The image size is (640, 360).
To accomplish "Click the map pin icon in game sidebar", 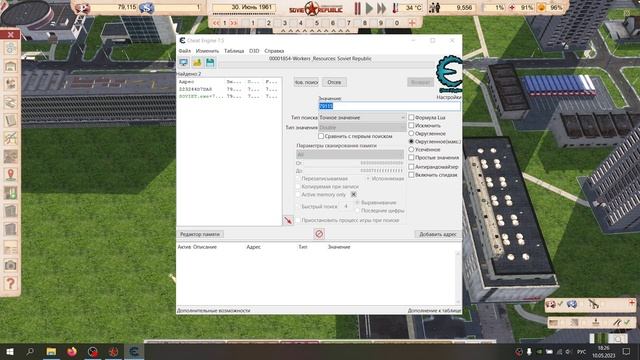I will pos(11,175).
